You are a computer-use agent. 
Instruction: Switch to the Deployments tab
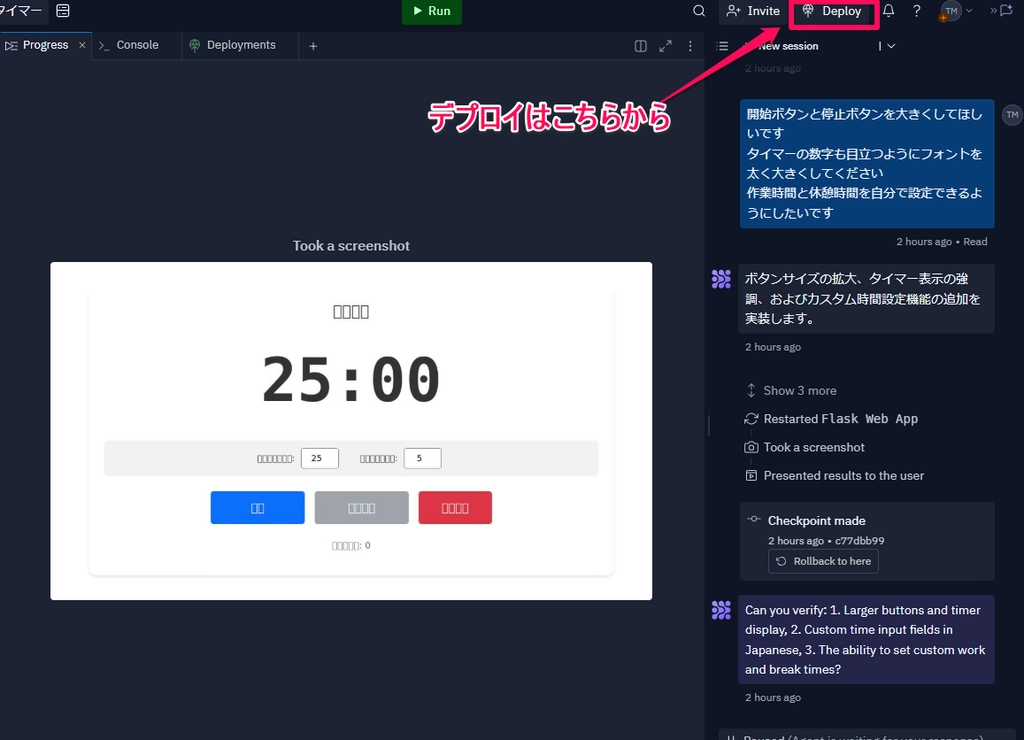(x=240, y=45)
